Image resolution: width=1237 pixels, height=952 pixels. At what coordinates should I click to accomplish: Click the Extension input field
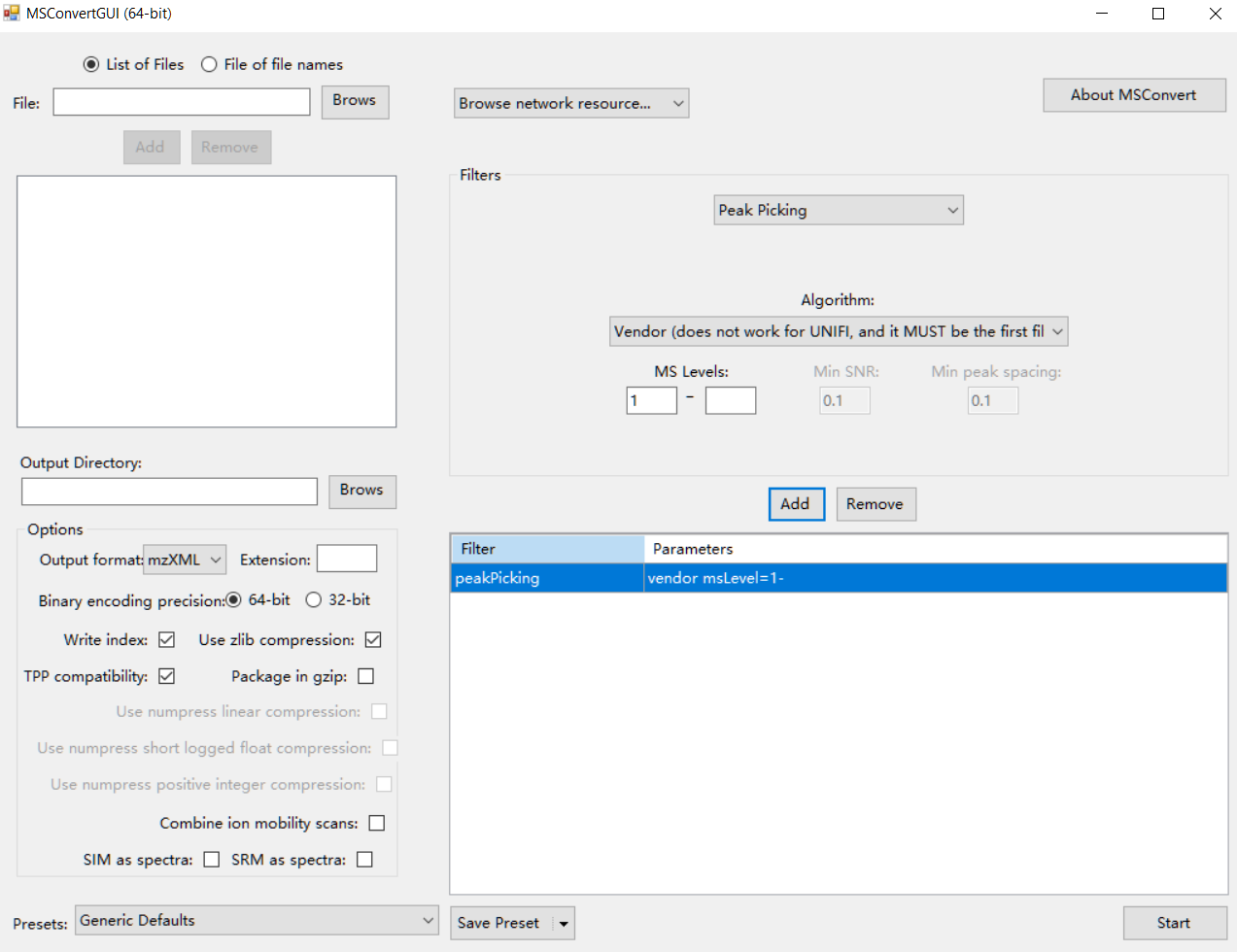coord(347,559)
